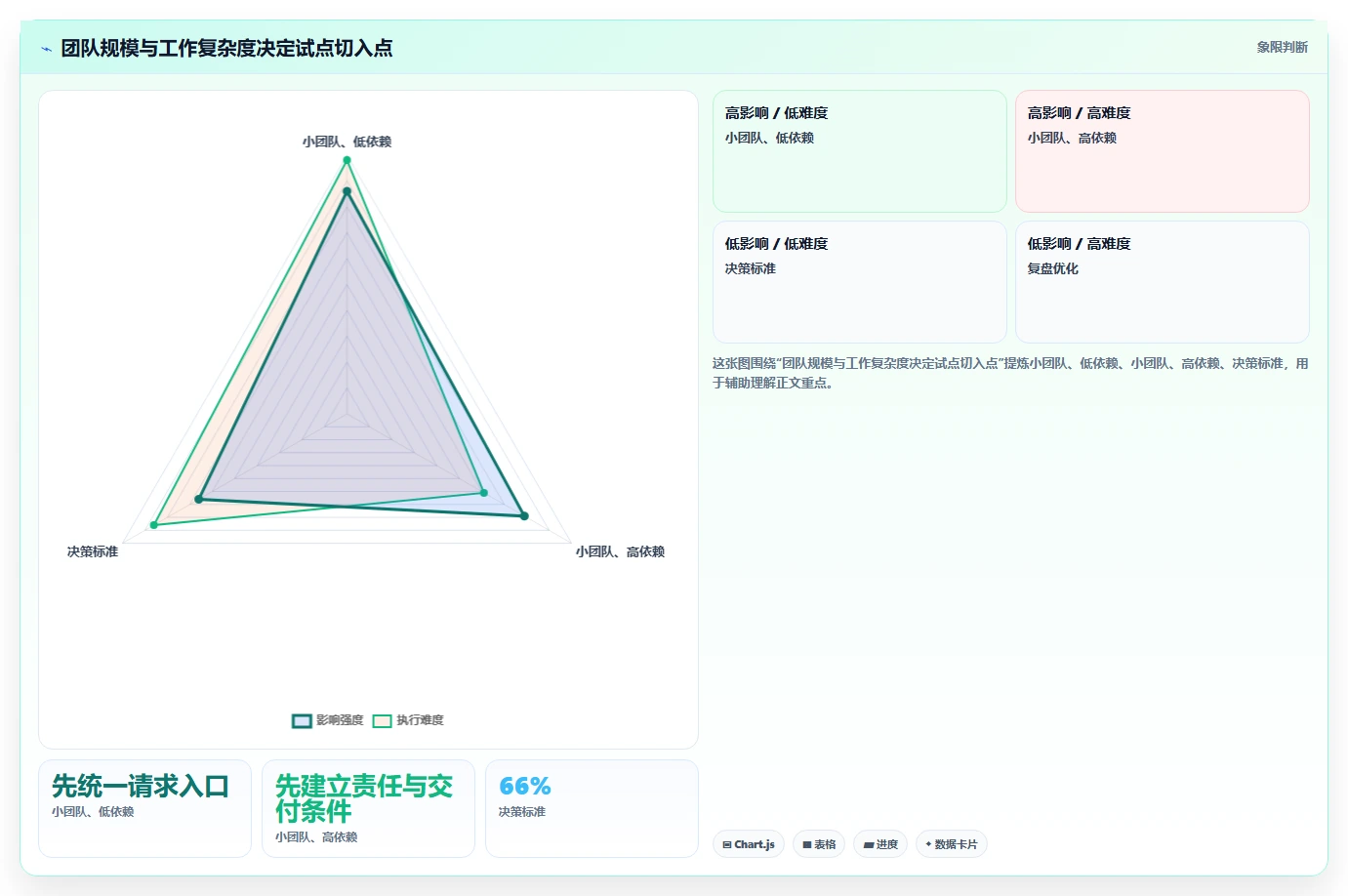Image resolution: width=1348 pixels, height=896 pixels.
Task: Click 小团队、高依赖 in the 高影响 / 高难度 card
Action: [x=1072, y=138]
